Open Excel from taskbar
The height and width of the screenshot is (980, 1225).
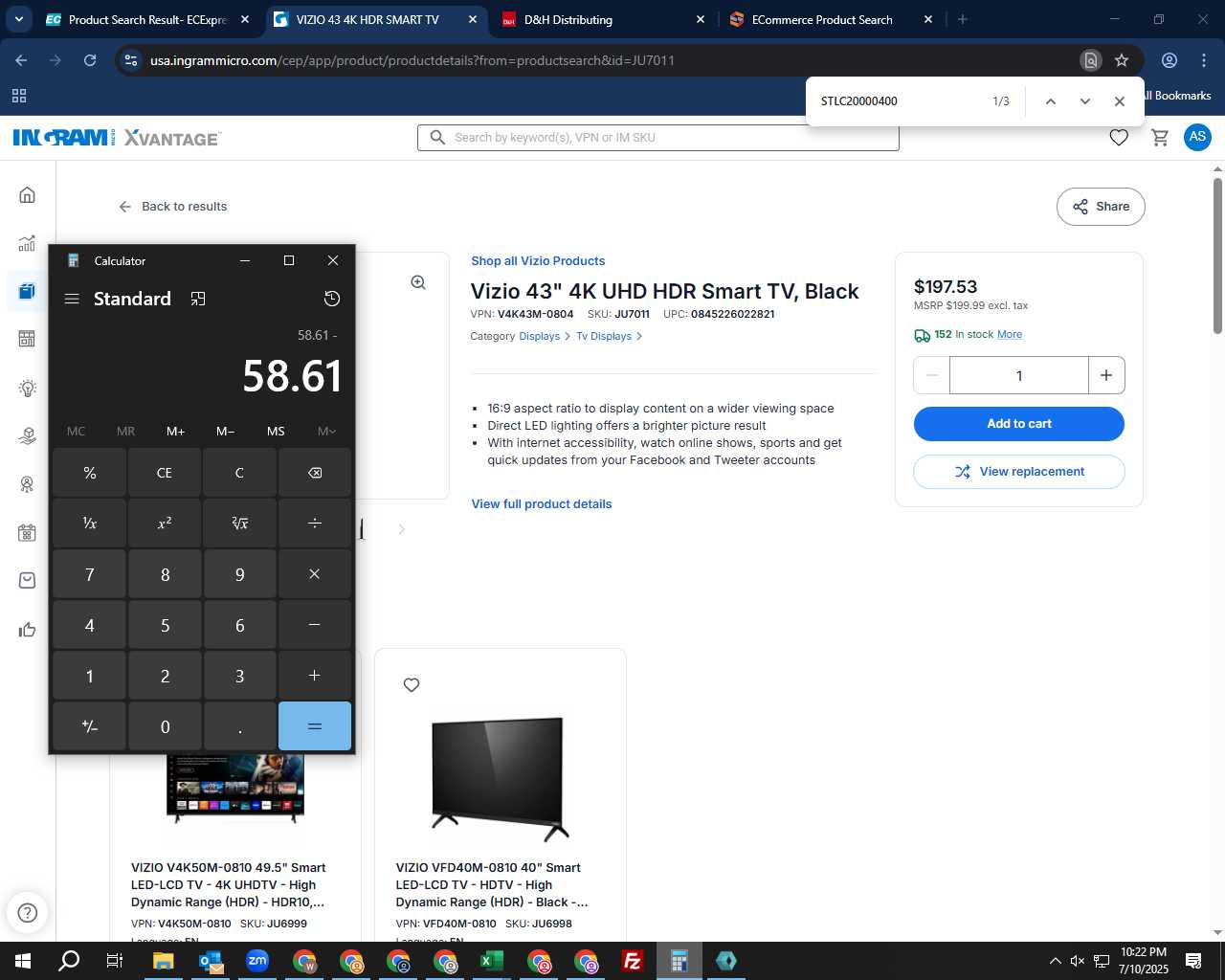(492, 961)
